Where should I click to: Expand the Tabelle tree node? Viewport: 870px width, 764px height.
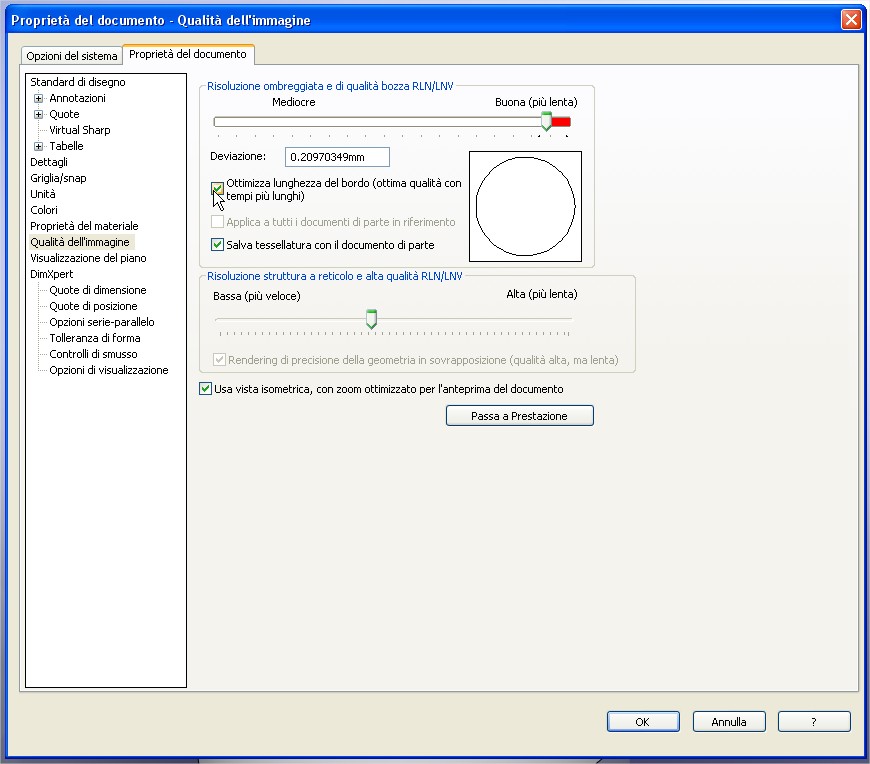click(x=38, y=146)
